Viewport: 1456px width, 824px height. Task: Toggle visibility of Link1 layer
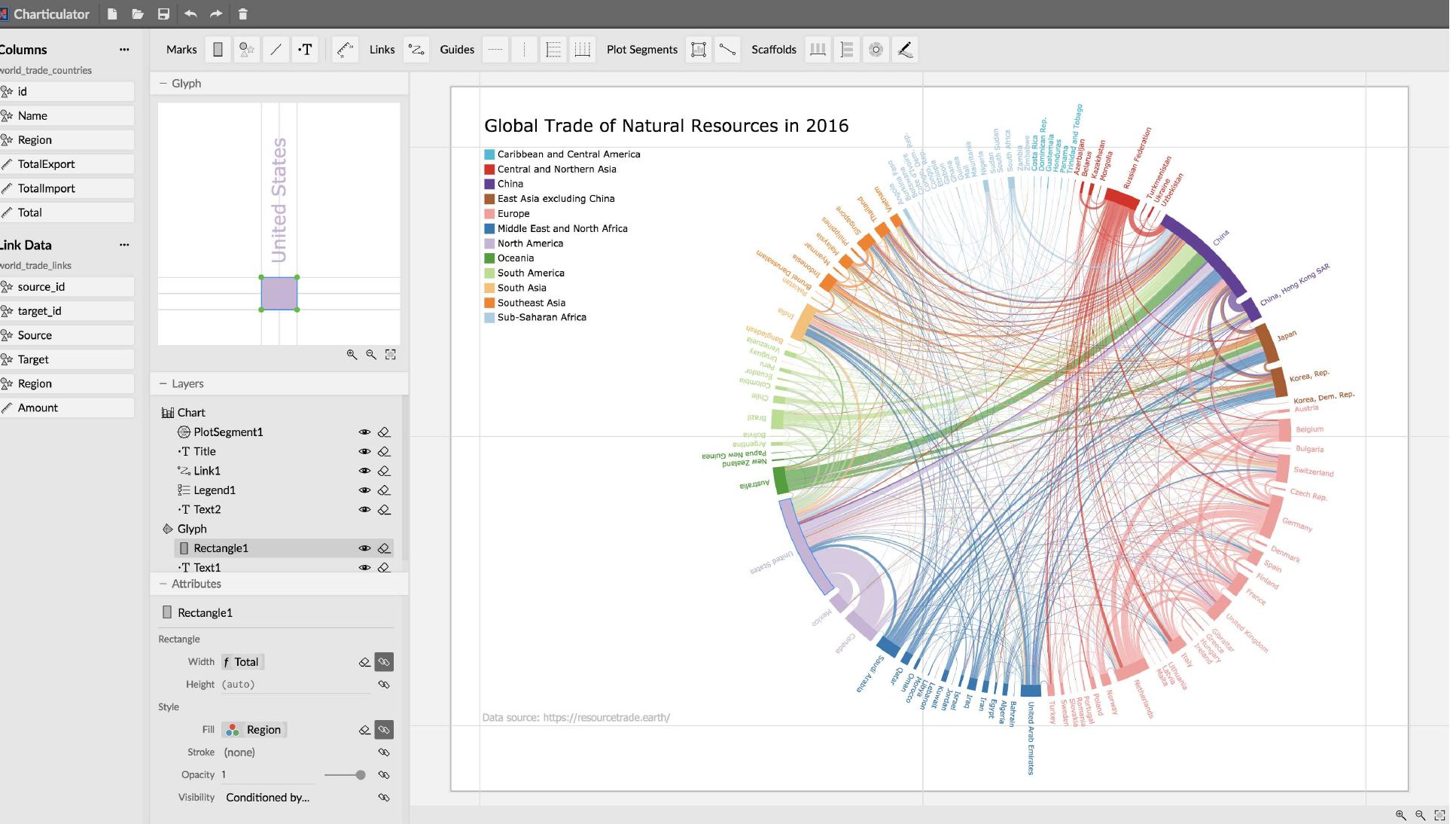click(364, 471)
